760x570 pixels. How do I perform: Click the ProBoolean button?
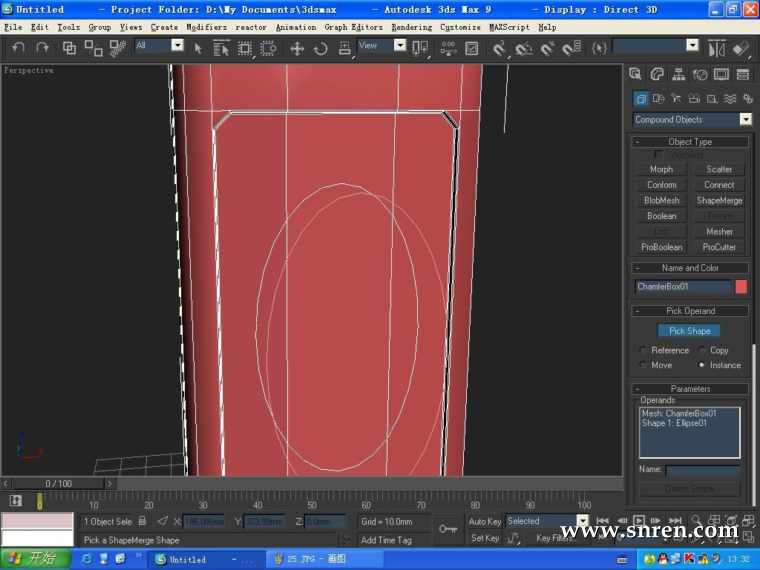click(x=661, y=247)
